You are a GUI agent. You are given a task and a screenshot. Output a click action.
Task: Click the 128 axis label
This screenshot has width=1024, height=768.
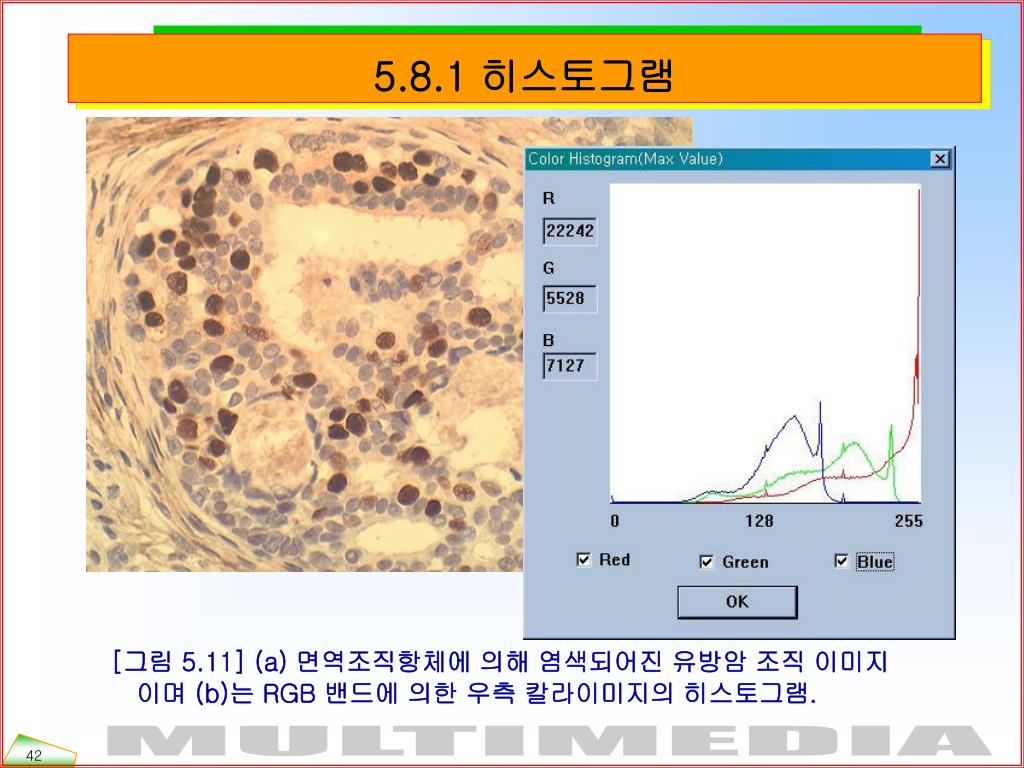point(760,521)
